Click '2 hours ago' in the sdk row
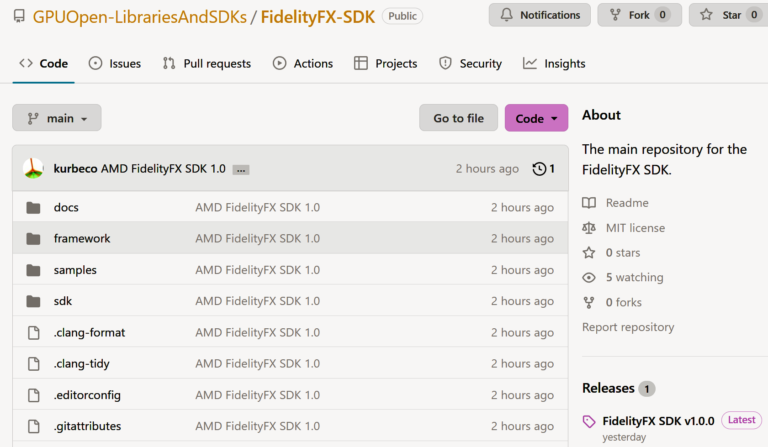Image resolution: width=768 pixels, height=447 pixels. pyautogui.click(x=522, y=301)
